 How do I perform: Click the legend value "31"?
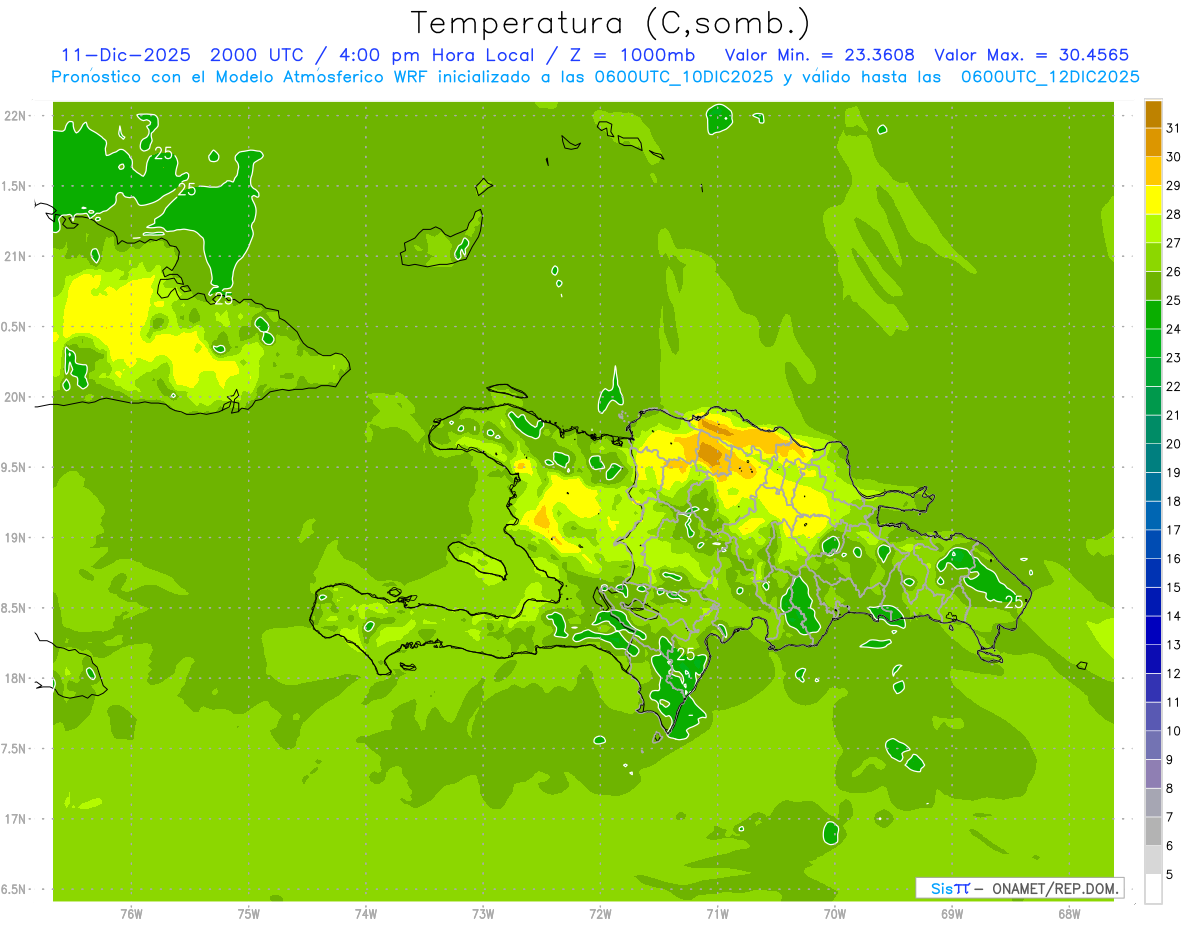[1173, 128]
